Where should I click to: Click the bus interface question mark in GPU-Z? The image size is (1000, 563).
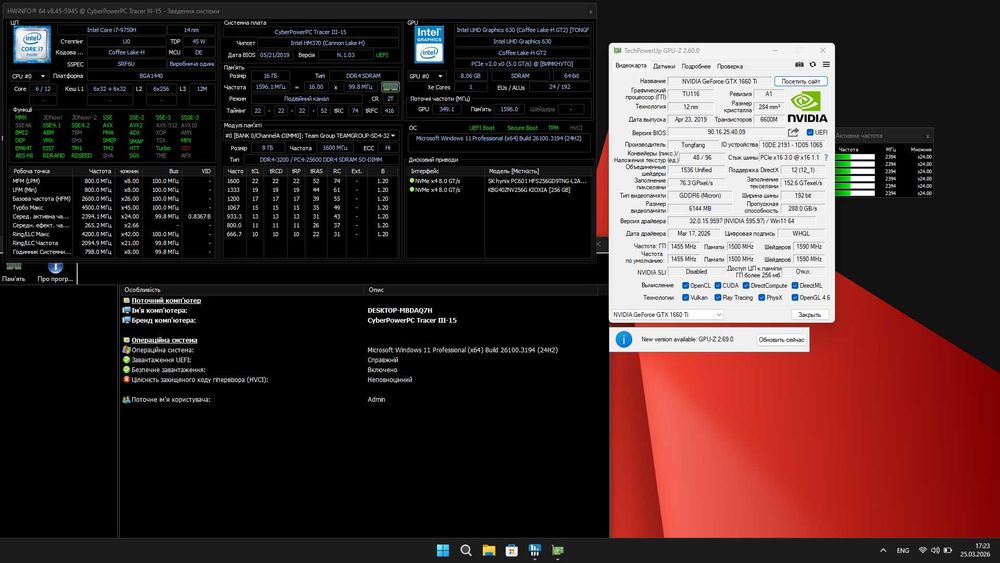point(826,157)
